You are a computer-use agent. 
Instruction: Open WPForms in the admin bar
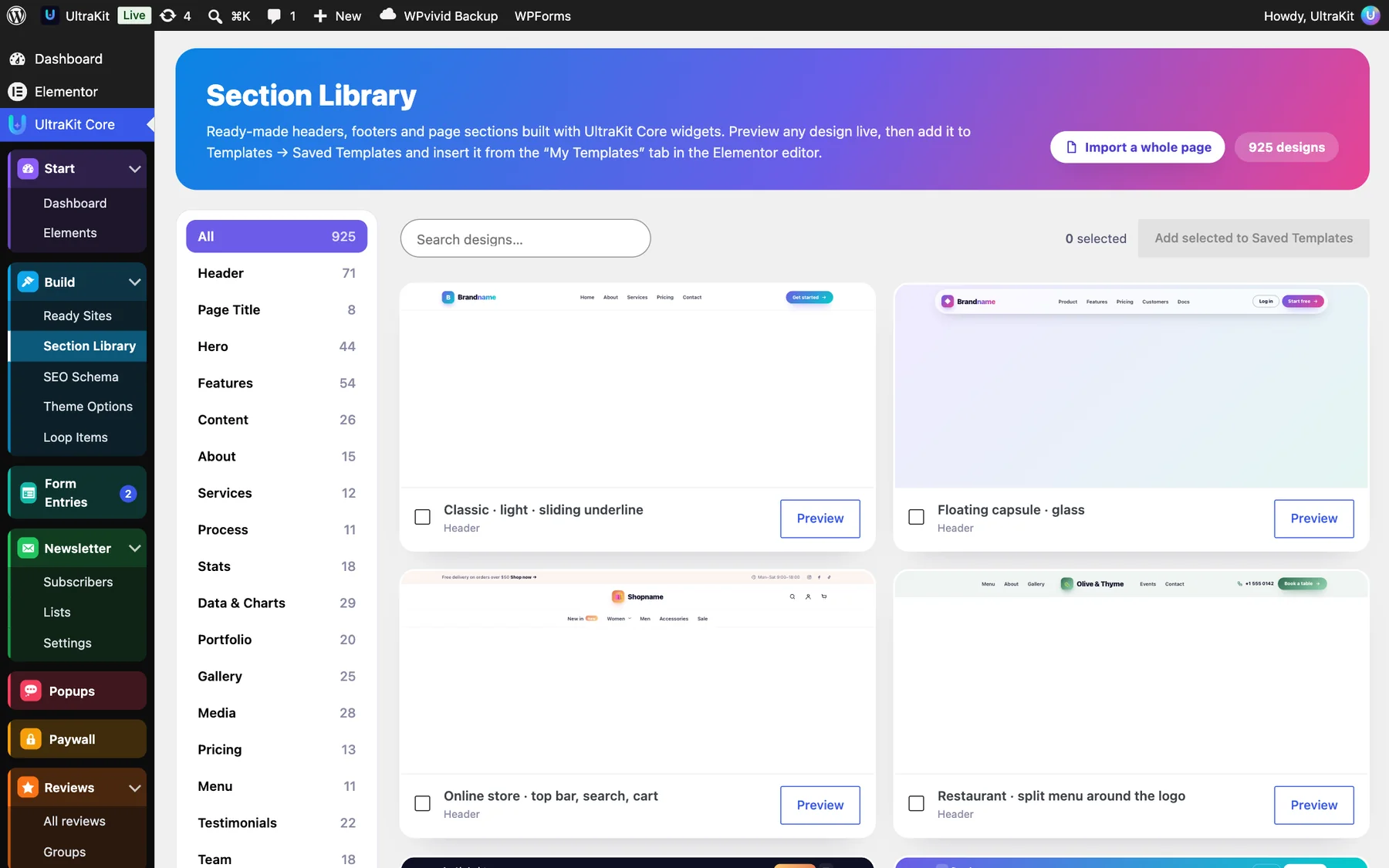pyautogui.click(x=542, y=16)
